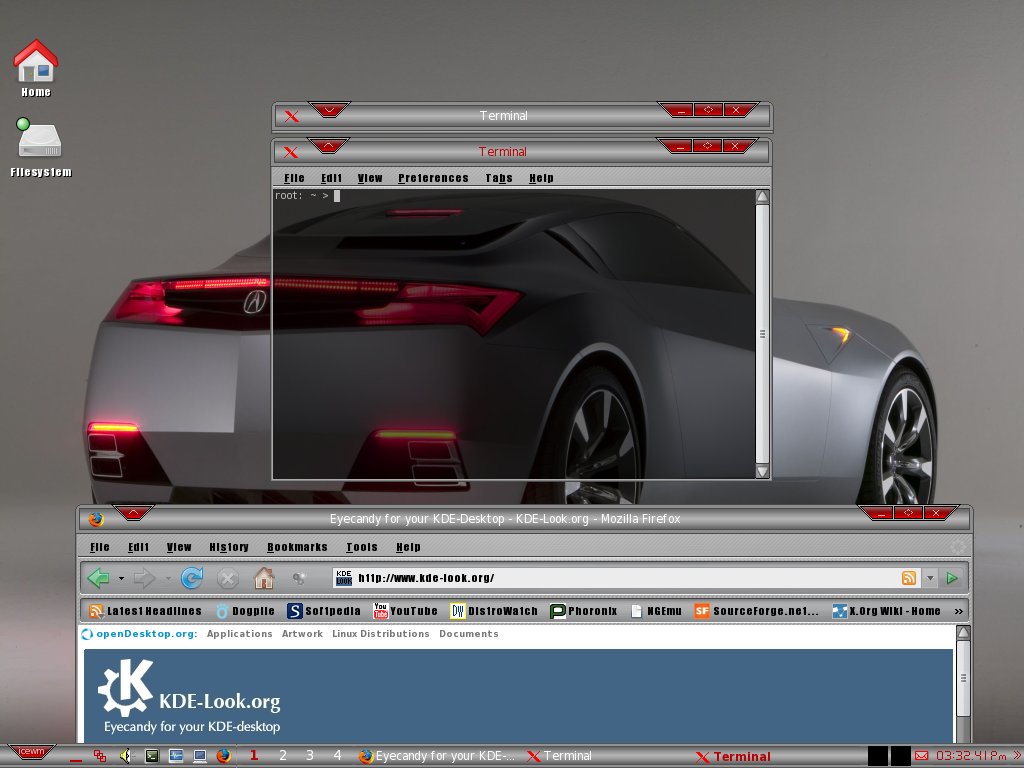Open the system monitor launcher icon in taskbar
This screenshot has height=768, width=1024.
176,756
